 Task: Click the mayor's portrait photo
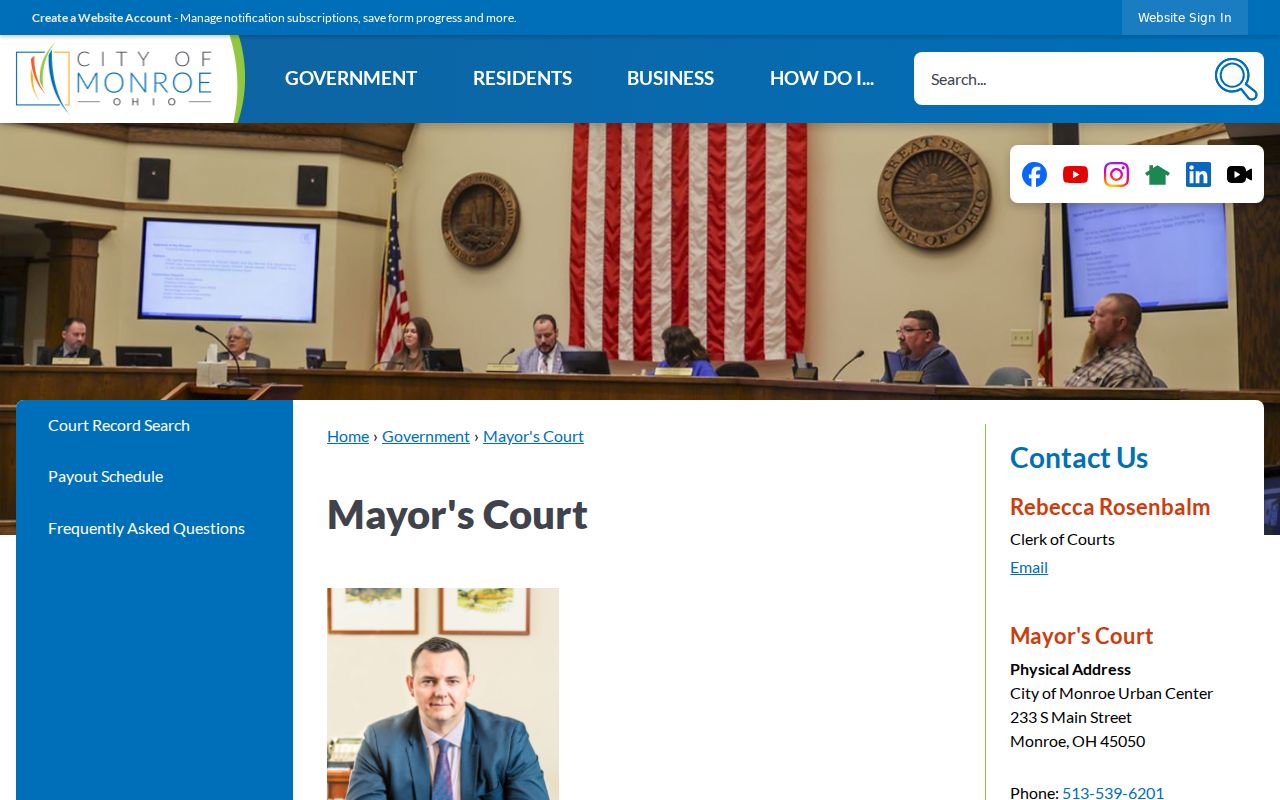click(x=443, y=694)
